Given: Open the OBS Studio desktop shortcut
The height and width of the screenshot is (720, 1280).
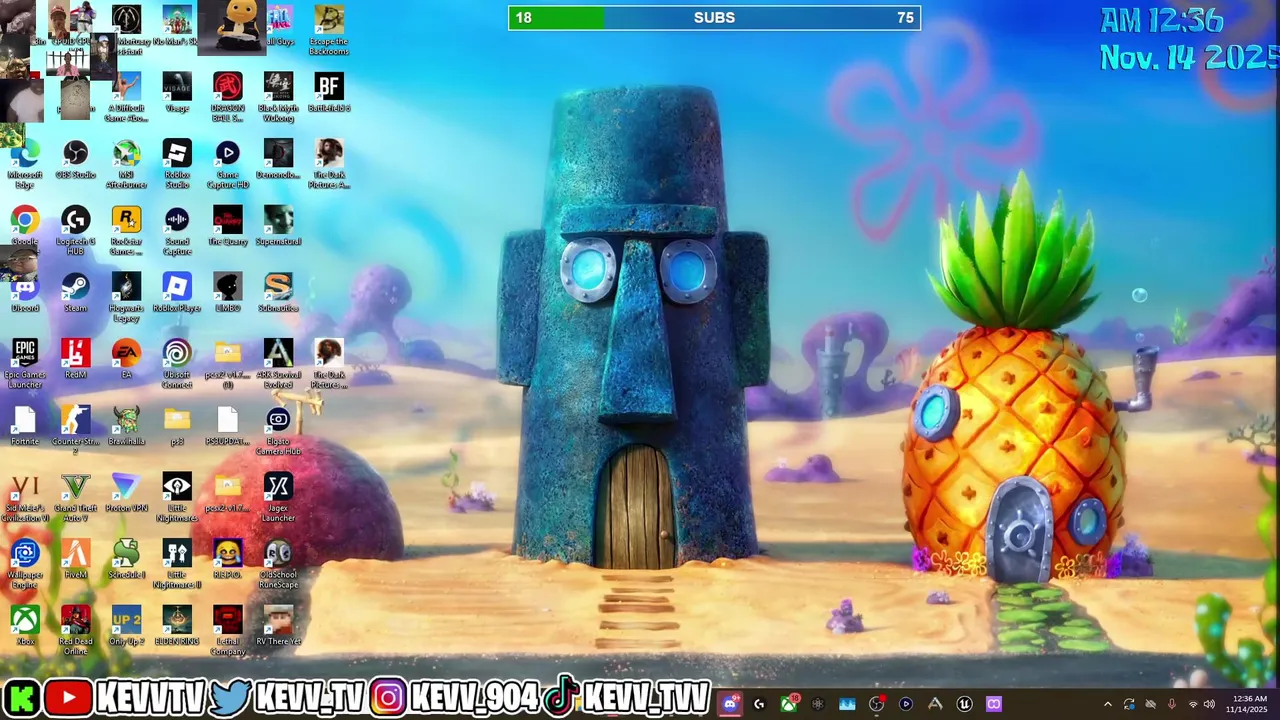Looking at the screenshot, I should click(x=75, y=160).
